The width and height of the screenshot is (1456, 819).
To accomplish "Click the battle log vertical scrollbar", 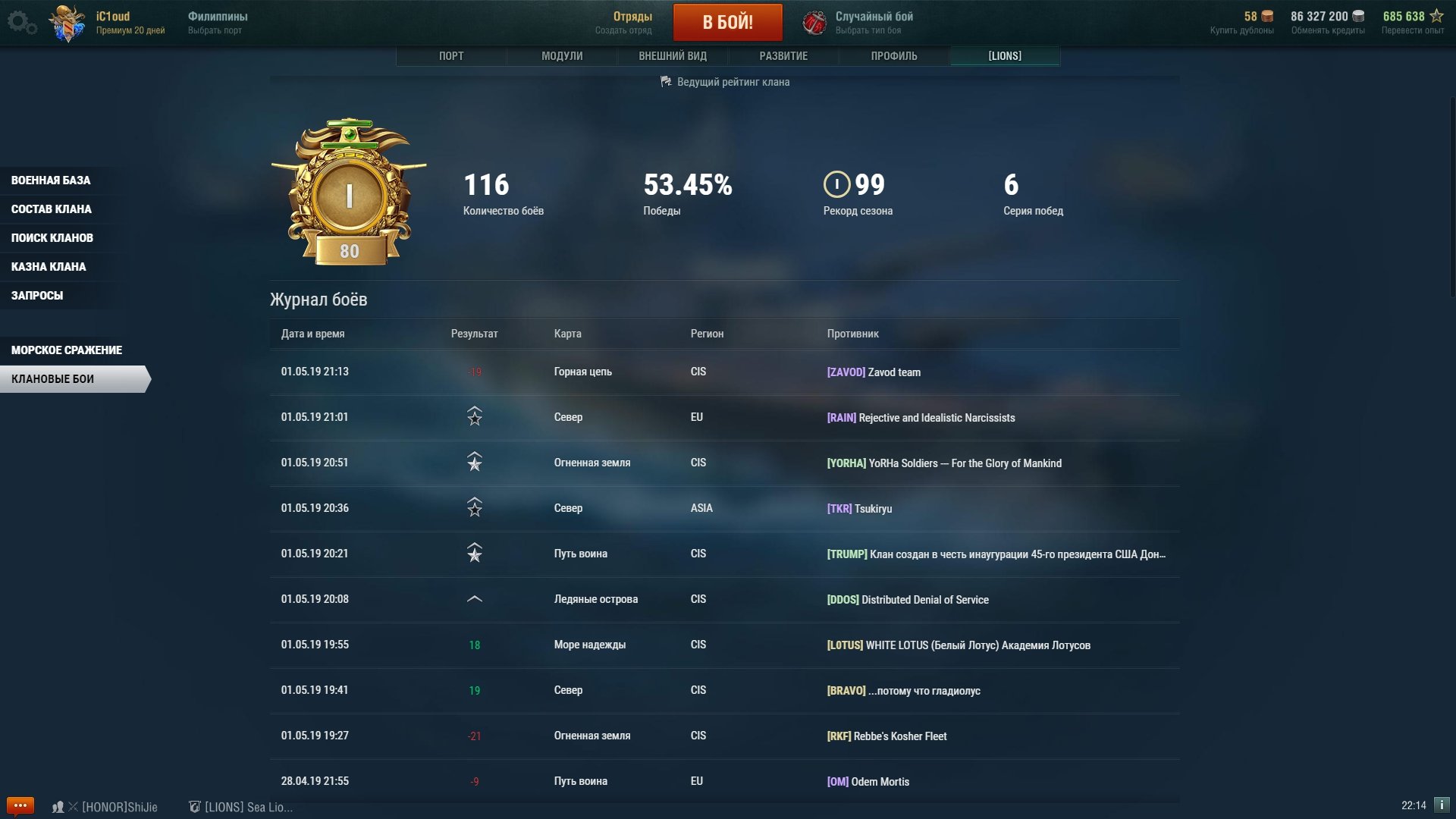I will [1452, 197].
